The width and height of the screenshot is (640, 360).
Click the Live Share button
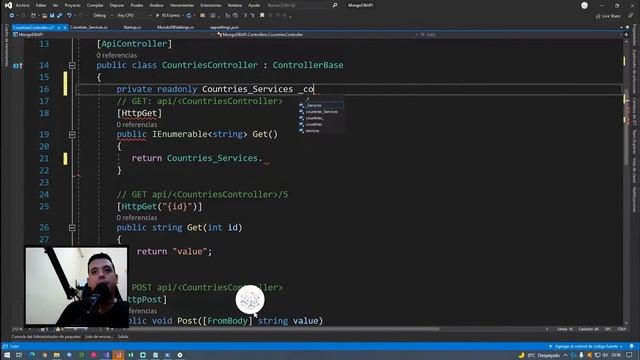point(608,16)
